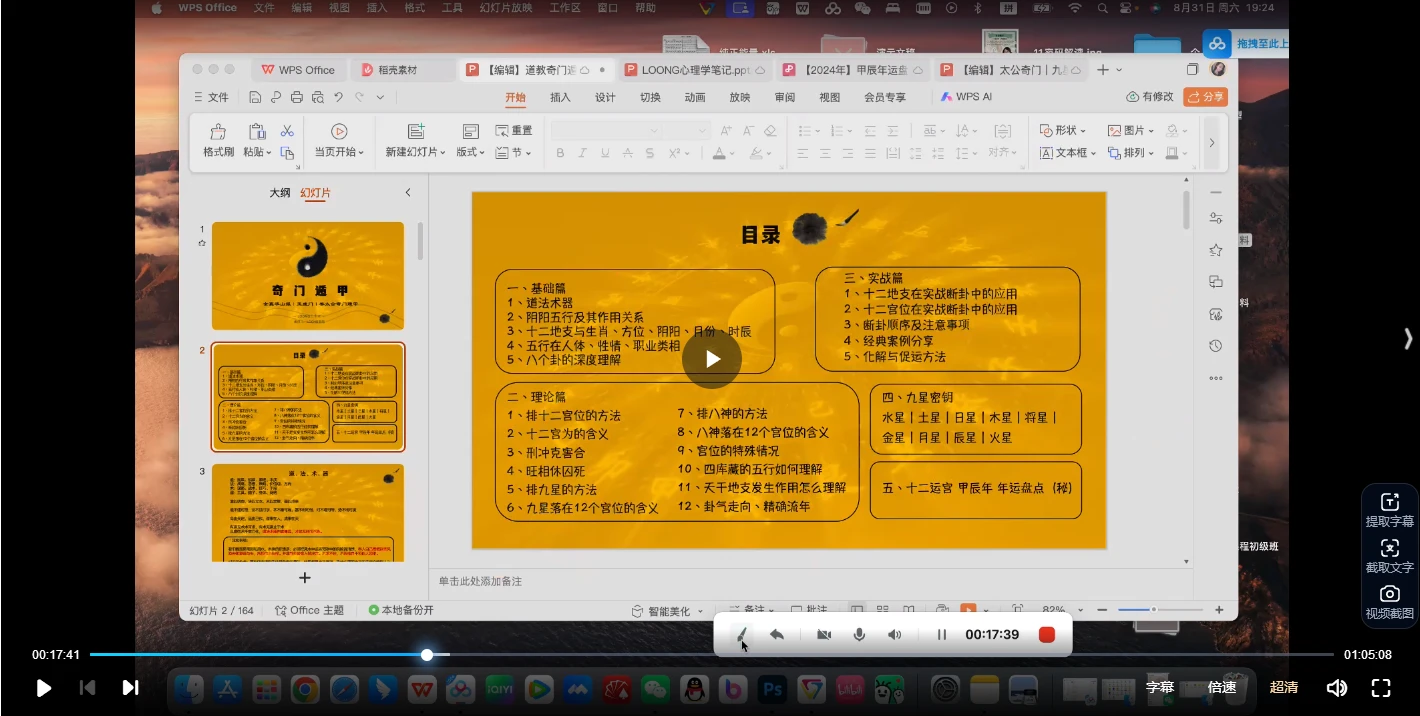Expand the side panel chevron on right edge
This screenshot has width=1420, height=716.
1408,339
